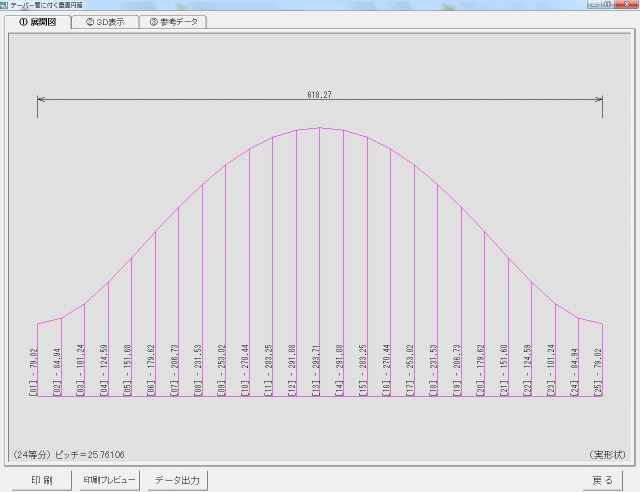Select label [06] - 179.62

point(151,370)
